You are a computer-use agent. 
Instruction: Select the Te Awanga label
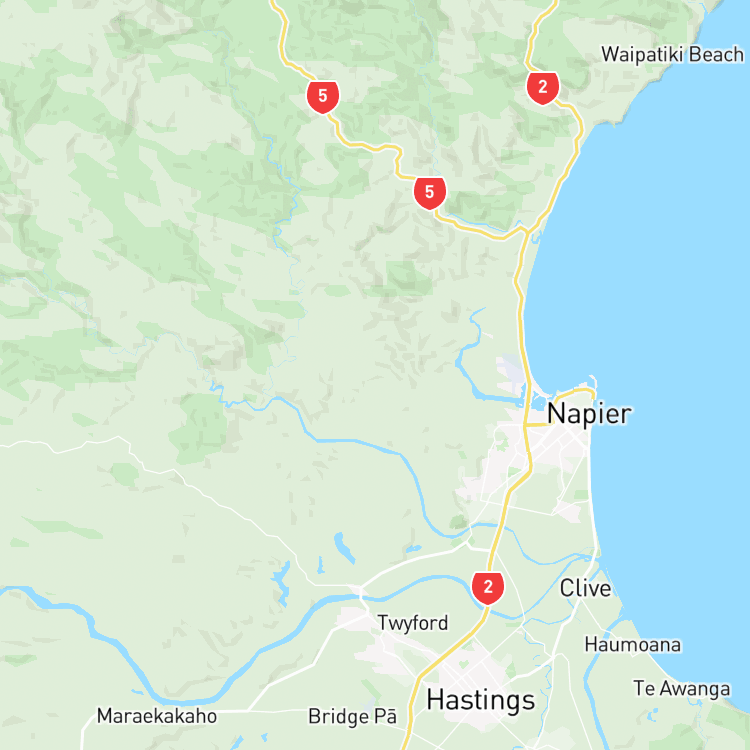(x=682, y=689)
